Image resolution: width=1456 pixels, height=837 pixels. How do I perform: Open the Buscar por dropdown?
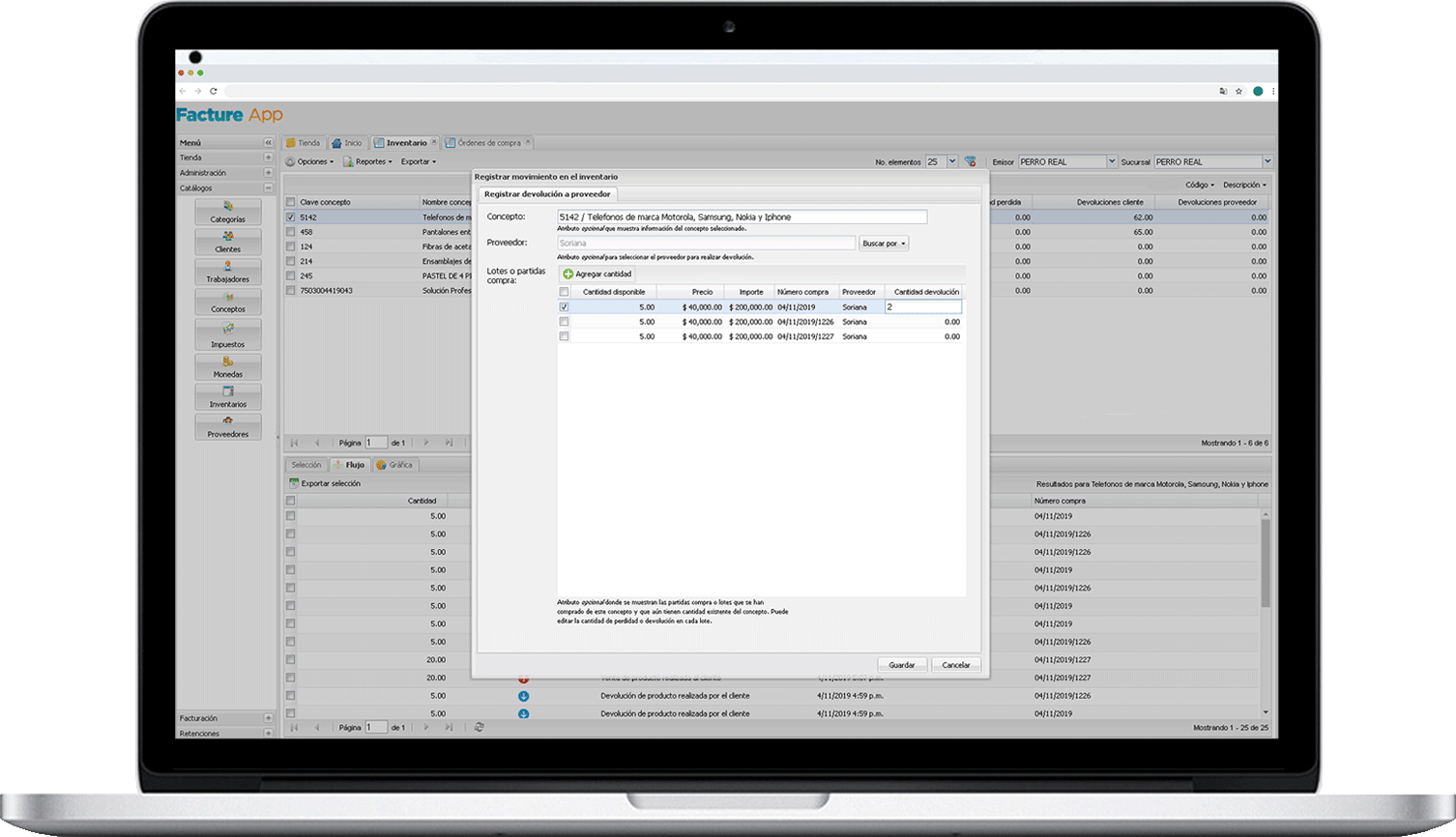pos(884,244)
